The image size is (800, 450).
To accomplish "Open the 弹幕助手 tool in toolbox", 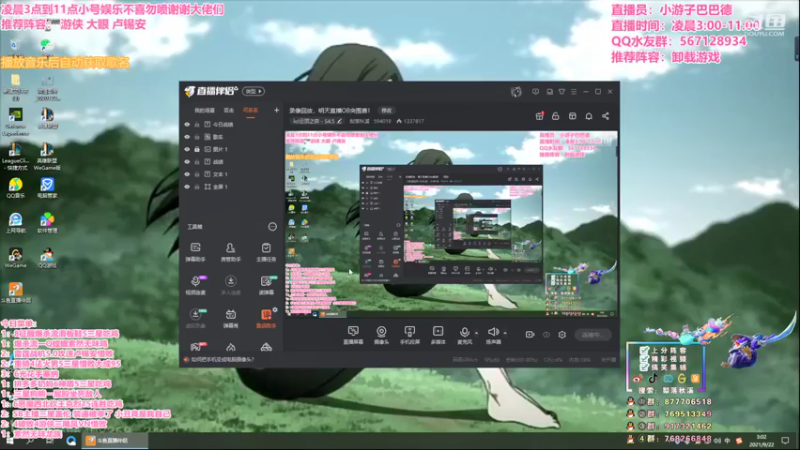I will 195,252.
